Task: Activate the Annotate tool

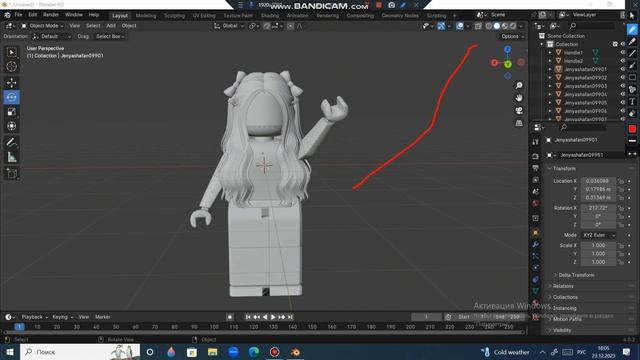Action: (x=11, y=142)
